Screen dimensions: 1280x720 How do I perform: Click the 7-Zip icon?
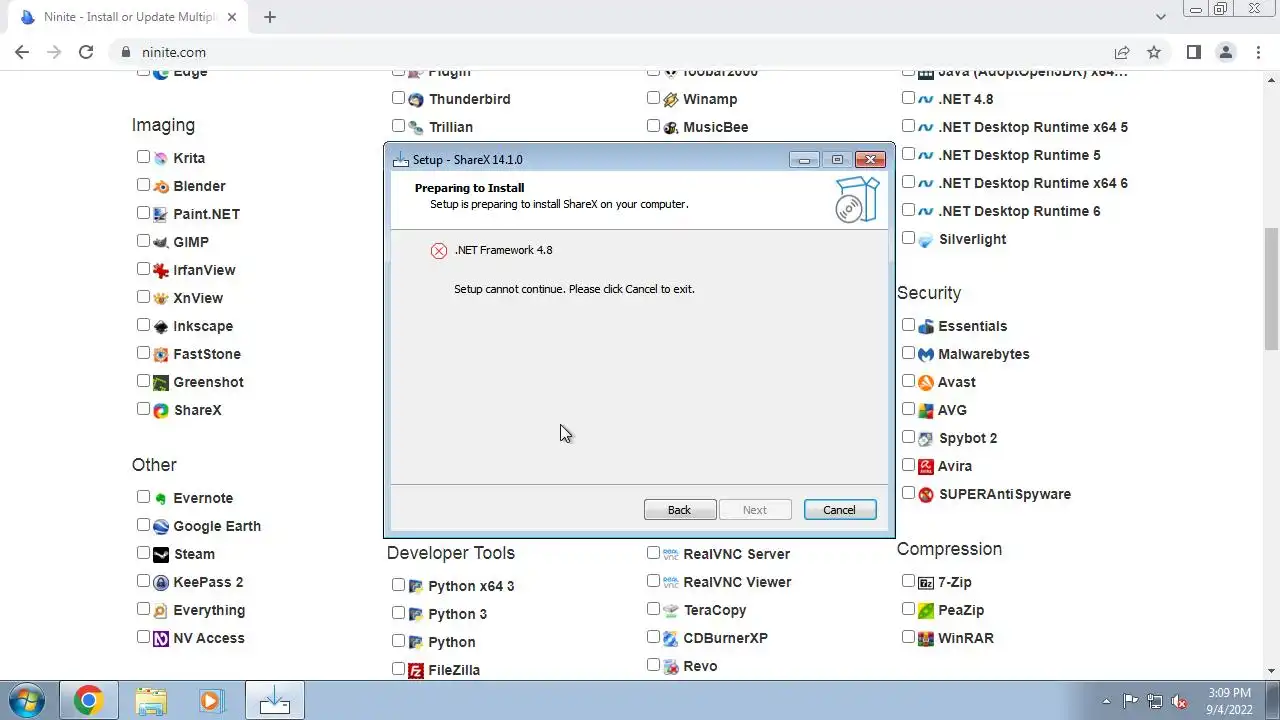(x=926, y=582)
